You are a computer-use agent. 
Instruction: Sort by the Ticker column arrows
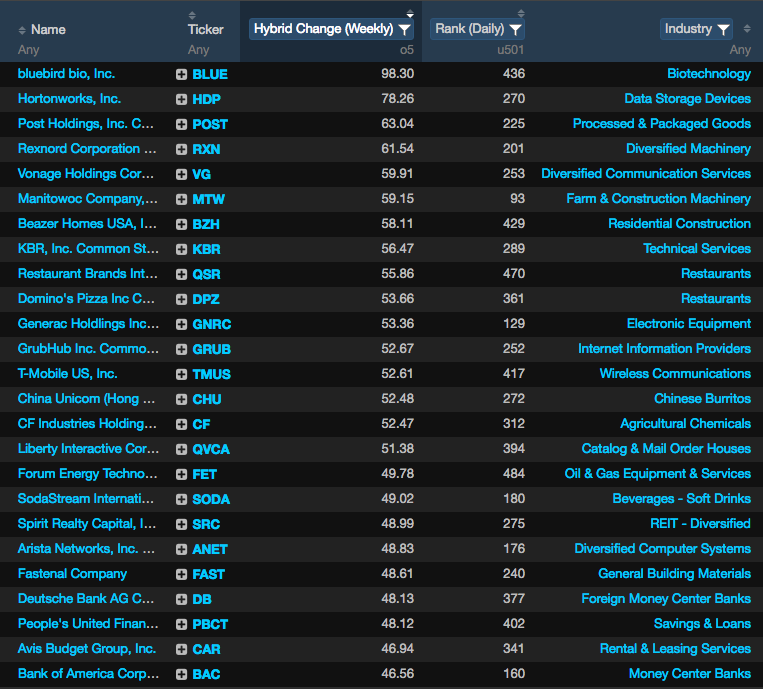point(192,15)
